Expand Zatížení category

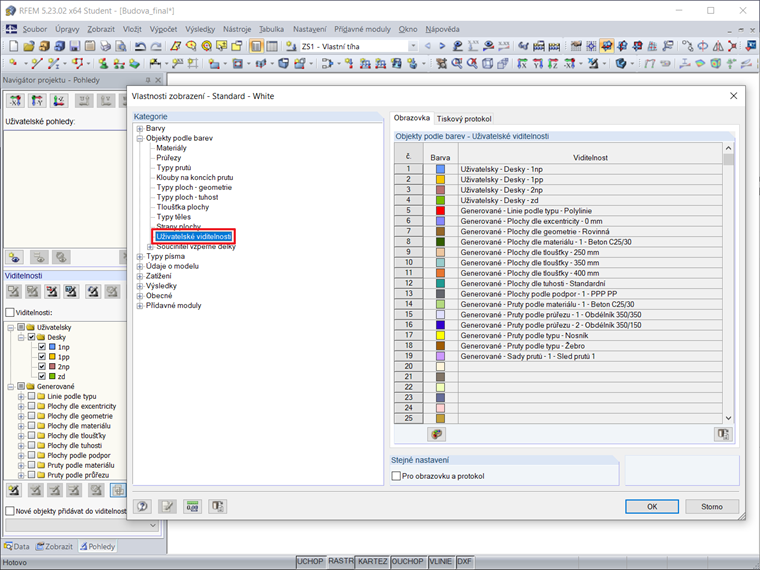pos(140,276)
